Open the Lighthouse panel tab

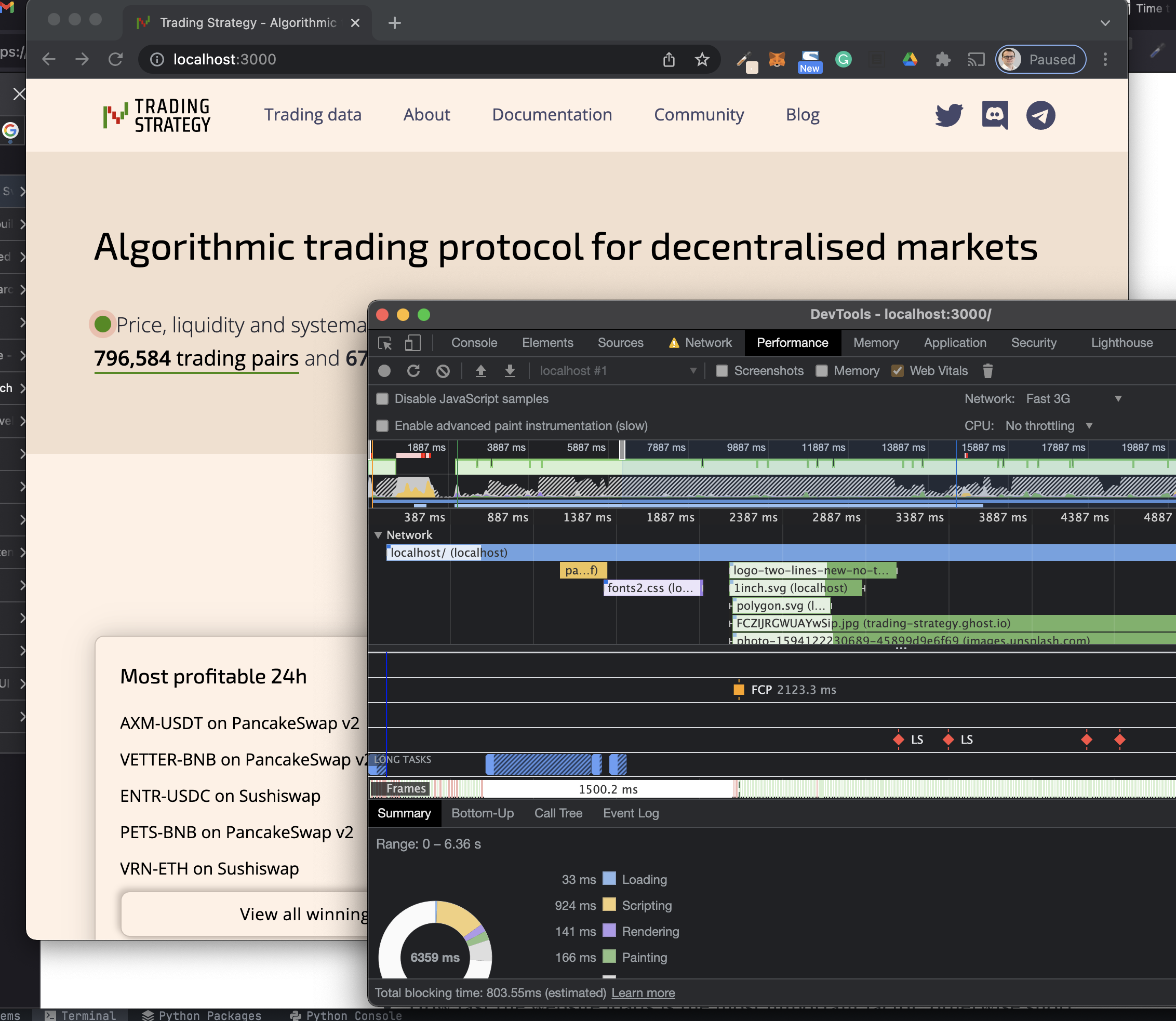(x=1121, y=343)
